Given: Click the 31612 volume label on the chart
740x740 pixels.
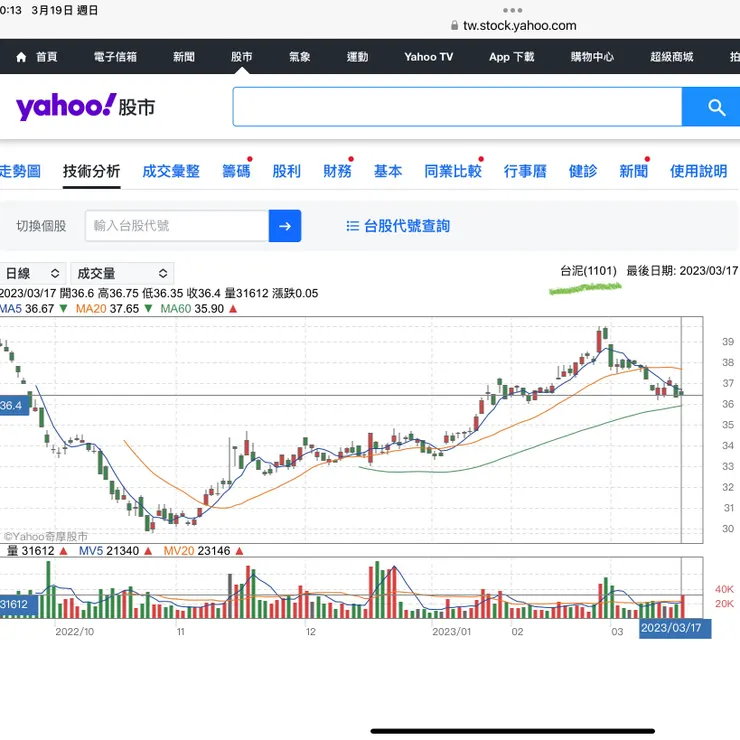Looking at the screenshot, I should [18, 605].
